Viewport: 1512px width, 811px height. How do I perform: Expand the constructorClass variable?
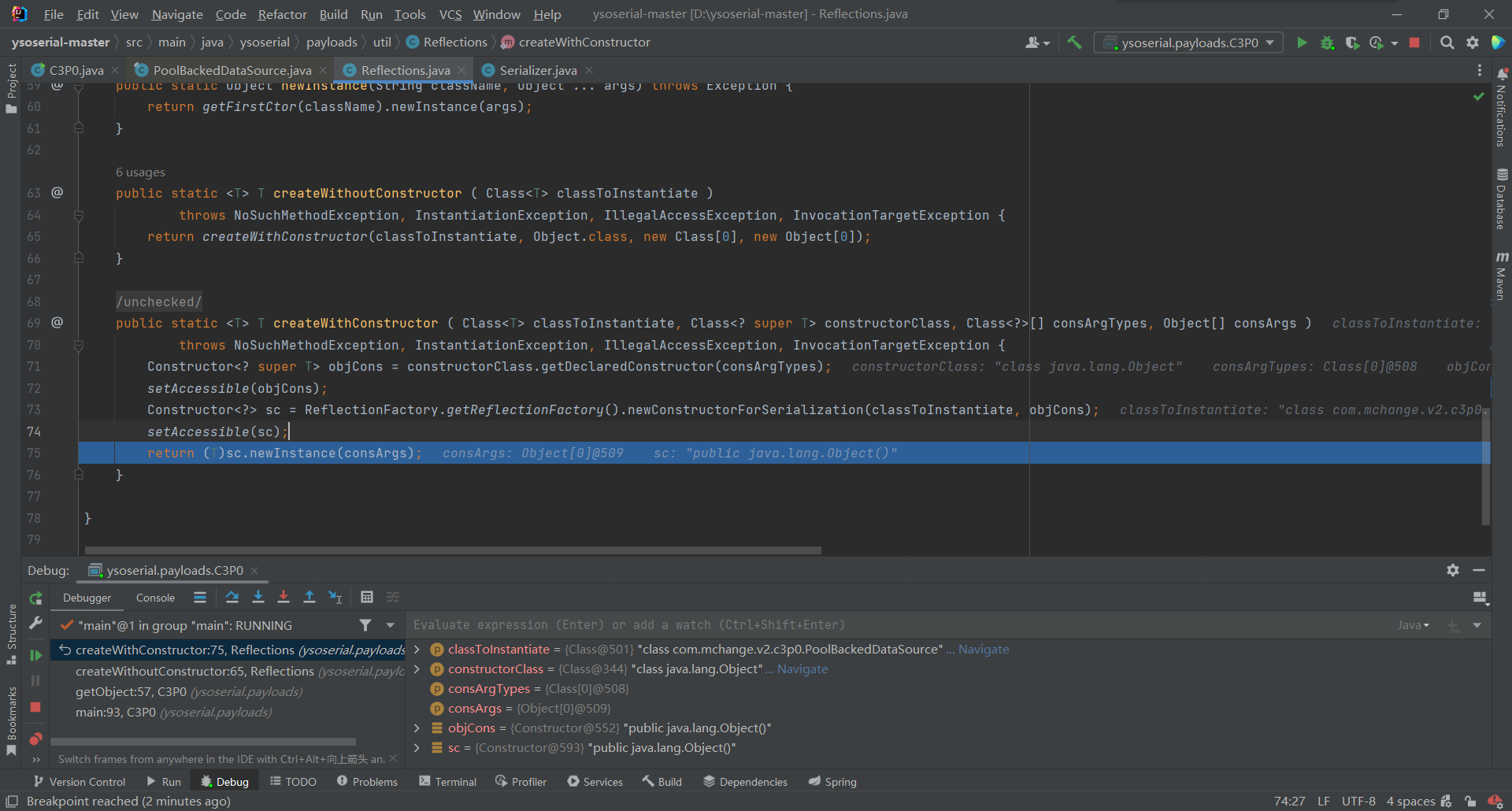[417, 669]
